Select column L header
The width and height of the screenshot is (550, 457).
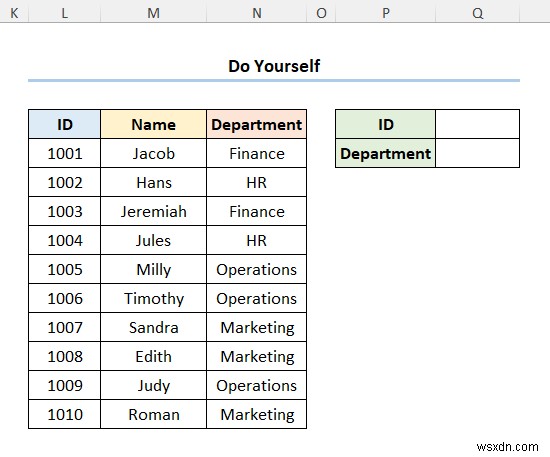pos(65,13)
